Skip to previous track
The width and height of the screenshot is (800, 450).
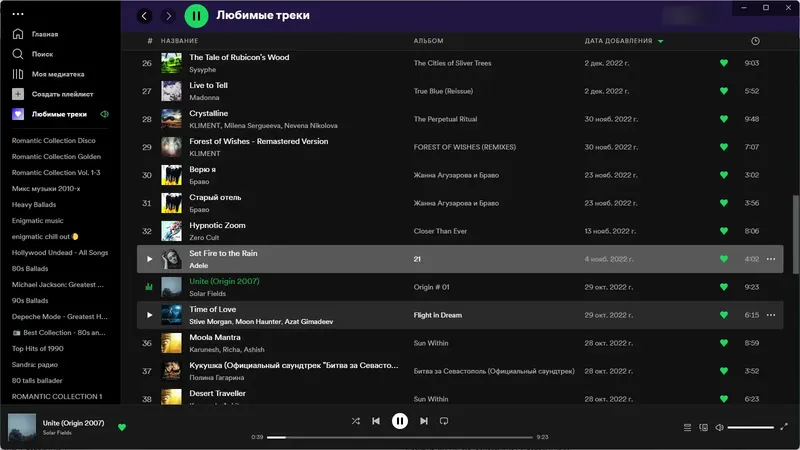point(376,421)
